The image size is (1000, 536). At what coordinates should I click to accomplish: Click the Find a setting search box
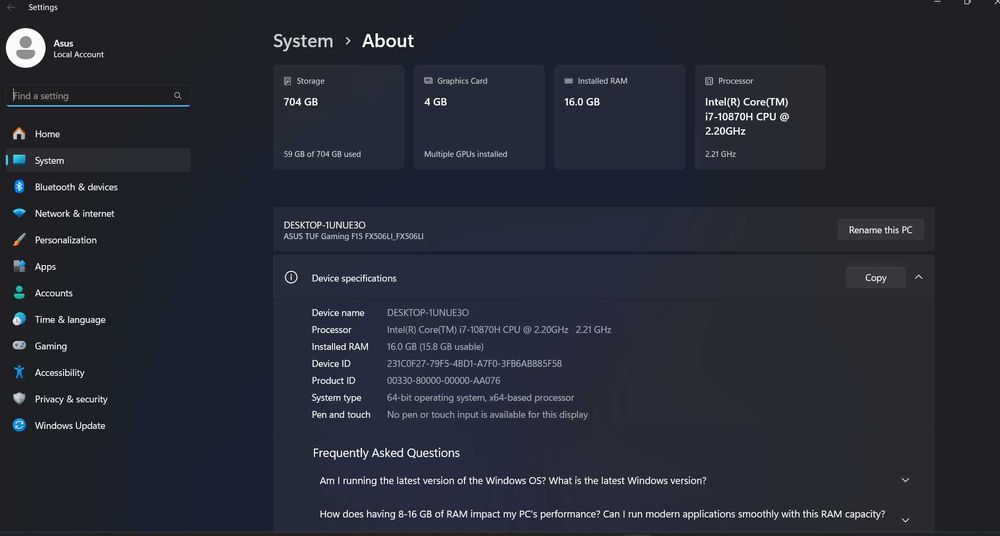(98, 96)
